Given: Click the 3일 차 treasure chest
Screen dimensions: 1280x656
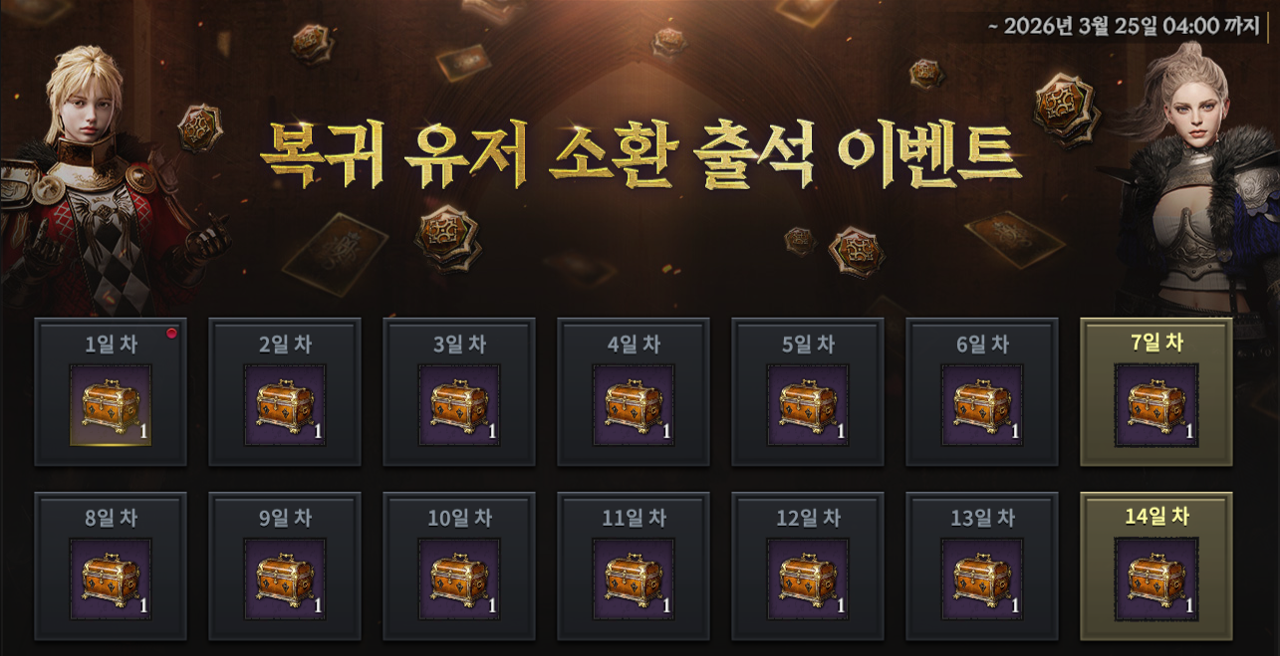Looking at the screenshot, I should point(459,405).
